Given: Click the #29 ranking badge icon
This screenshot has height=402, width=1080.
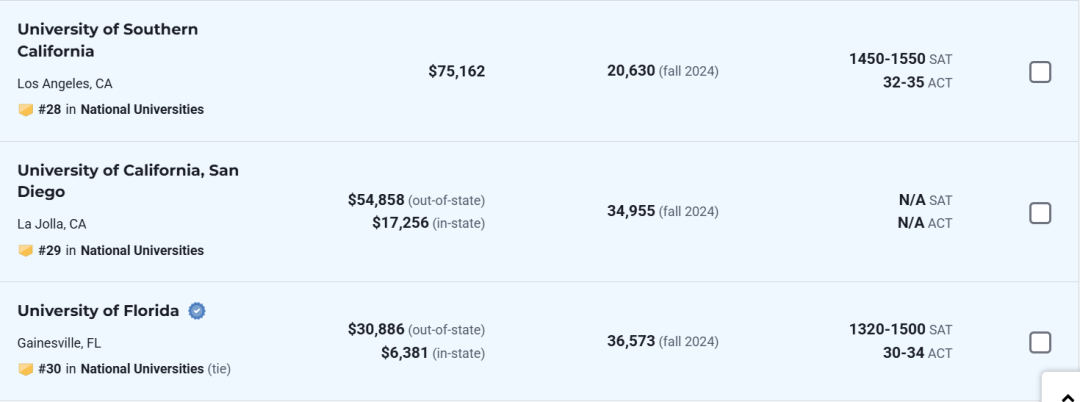Looking at the screenshot, I should (x=26, y=251).
